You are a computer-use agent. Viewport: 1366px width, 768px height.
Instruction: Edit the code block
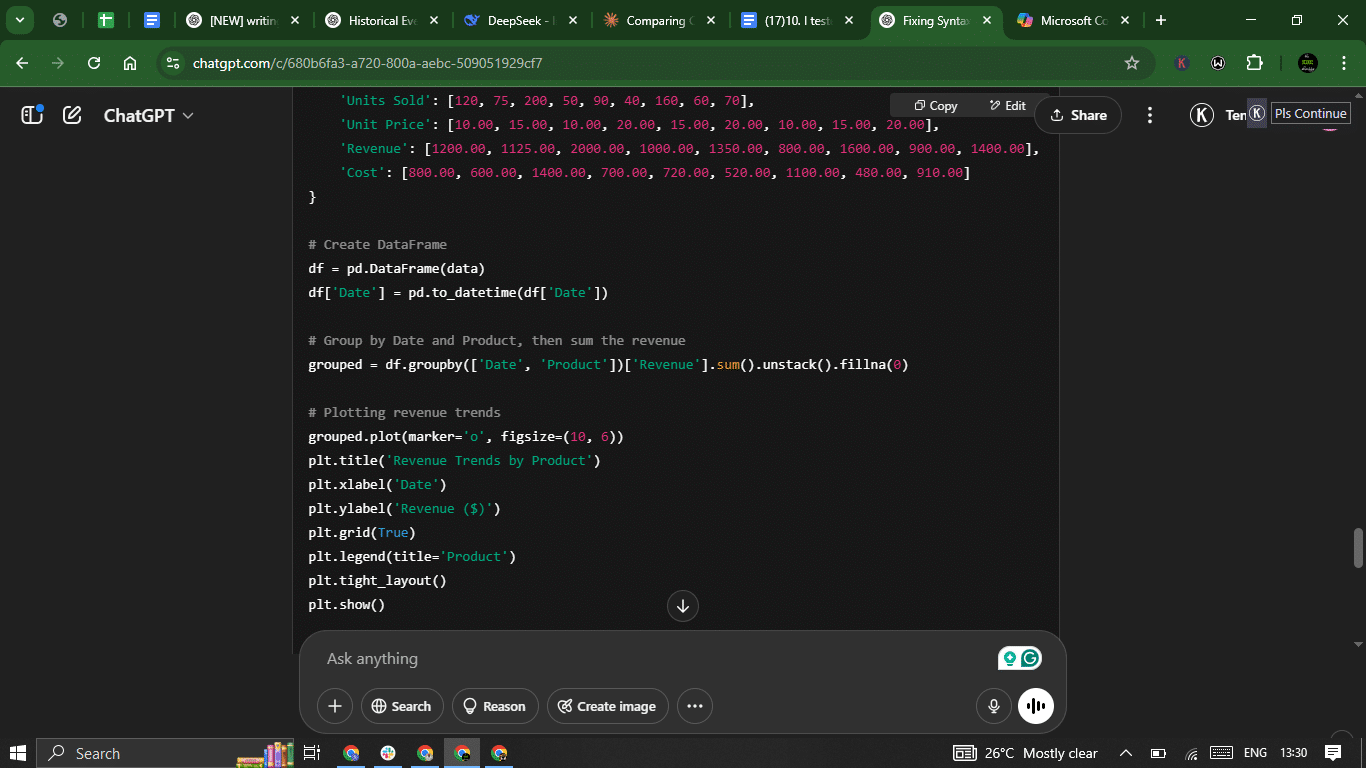pyautogui.click(x=1008, y=105)
